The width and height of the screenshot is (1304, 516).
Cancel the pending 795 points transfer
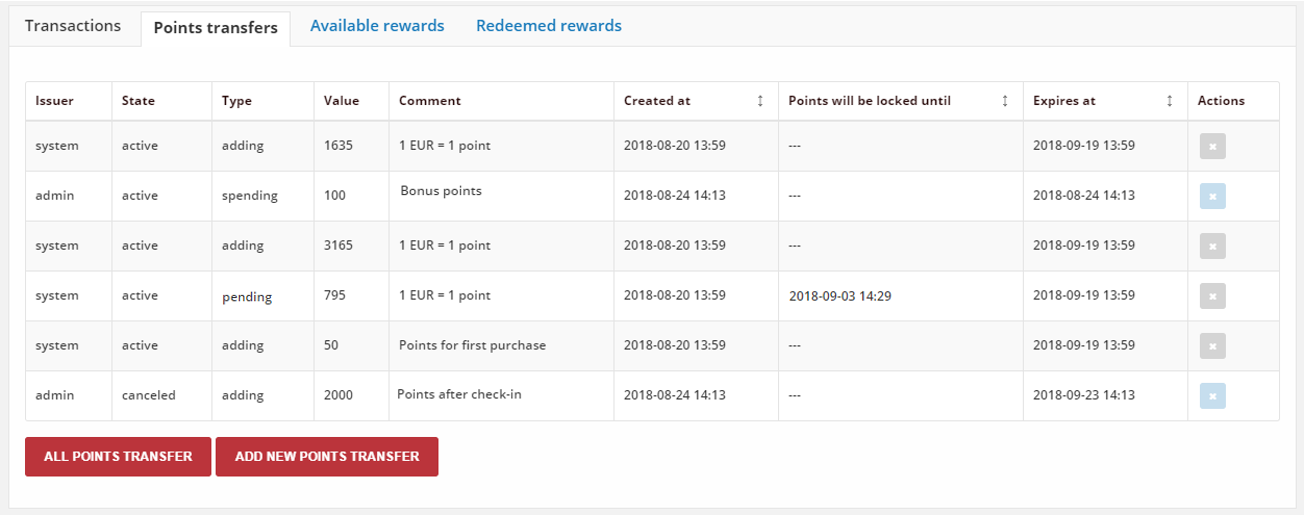pyautogui.click(x=1212, y=296)
